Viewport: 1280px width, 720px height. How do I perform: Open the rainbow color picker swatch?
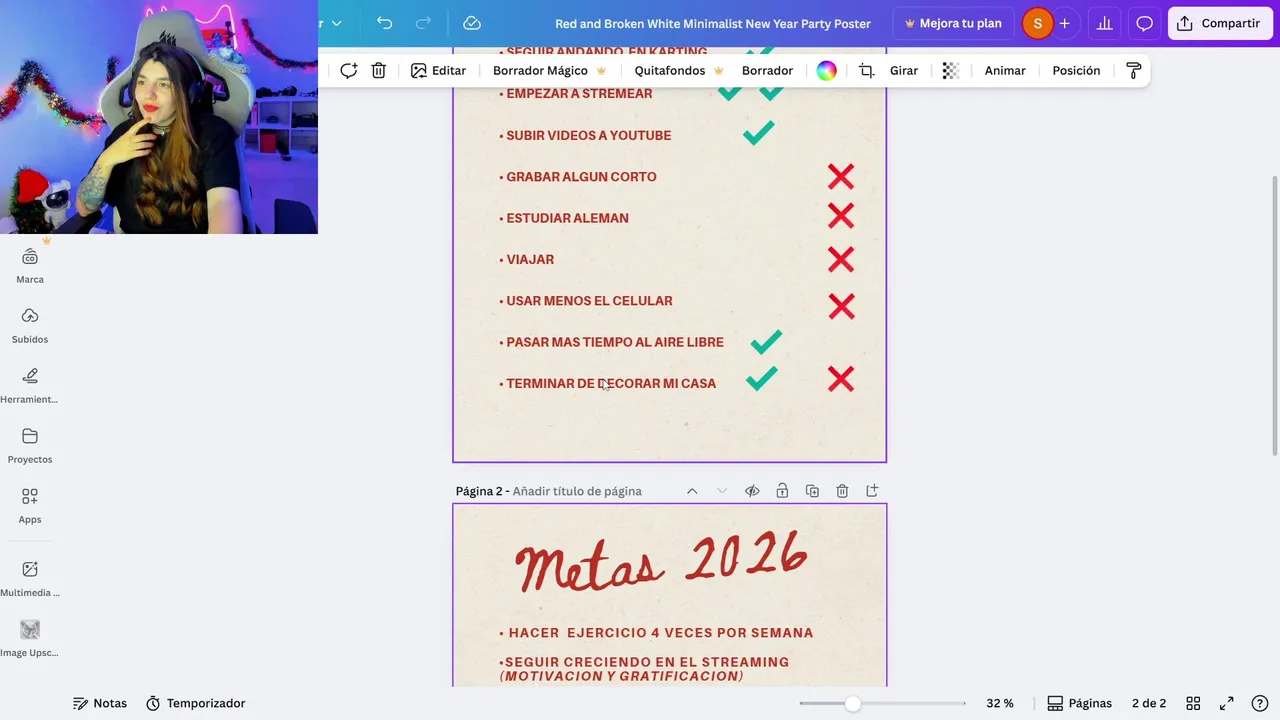826,71
